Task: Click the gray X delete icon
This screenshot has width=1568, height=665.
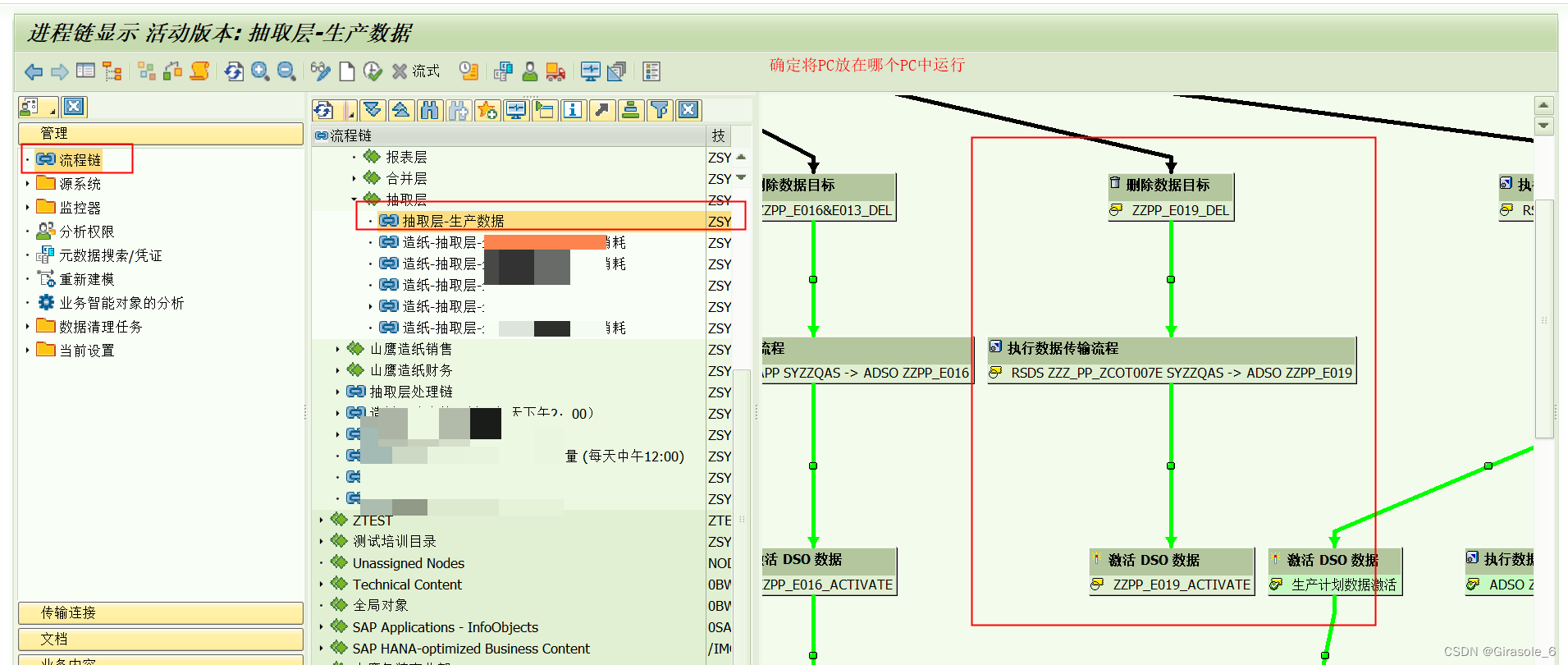Action: (x=400, y=71)
